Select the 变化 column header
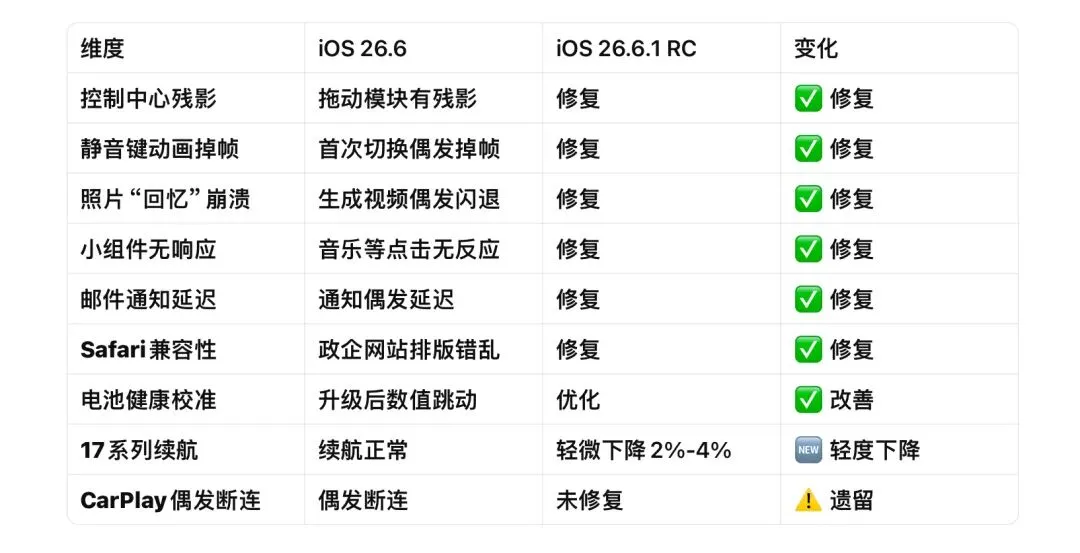The width and height of the screenshot is (1080, 553). pos(816,48)
